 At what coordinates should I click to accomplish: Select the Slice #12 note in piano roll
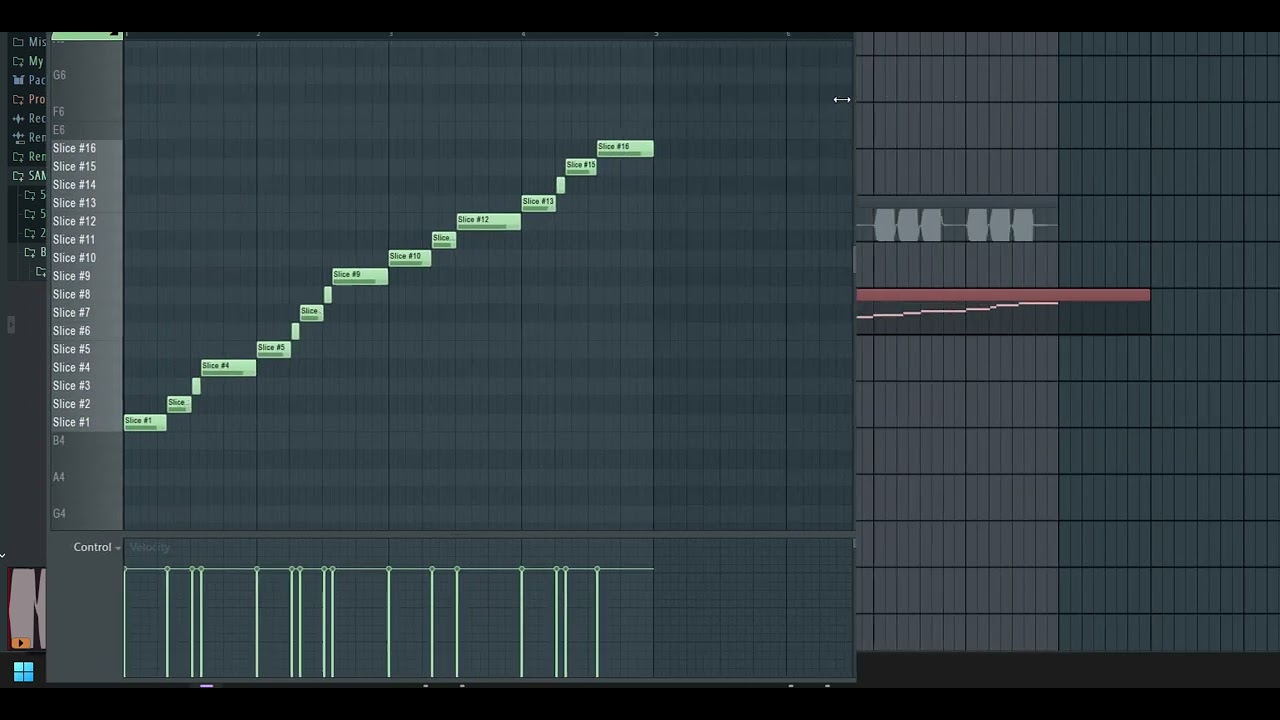click(x=489, y=221)
